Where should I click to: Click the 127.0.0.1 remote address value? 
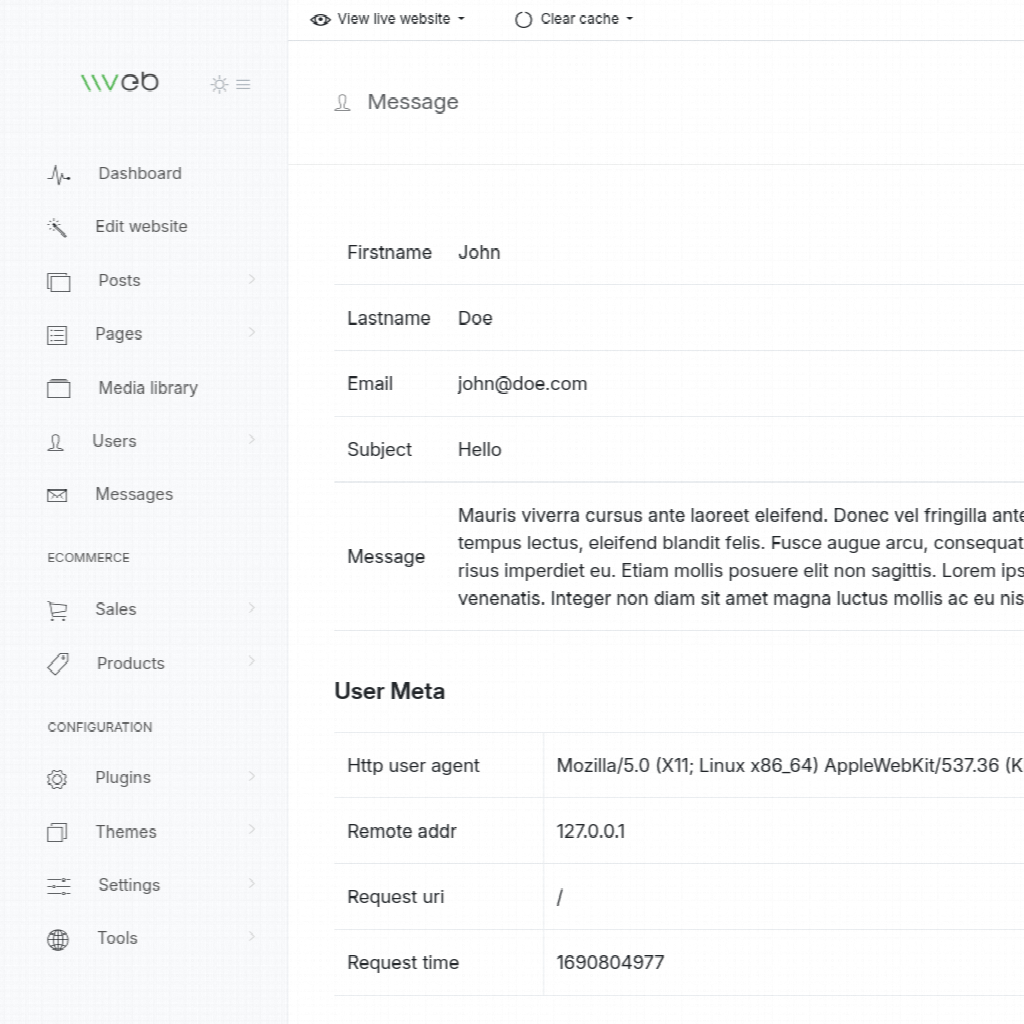click(x=590, y=831)
